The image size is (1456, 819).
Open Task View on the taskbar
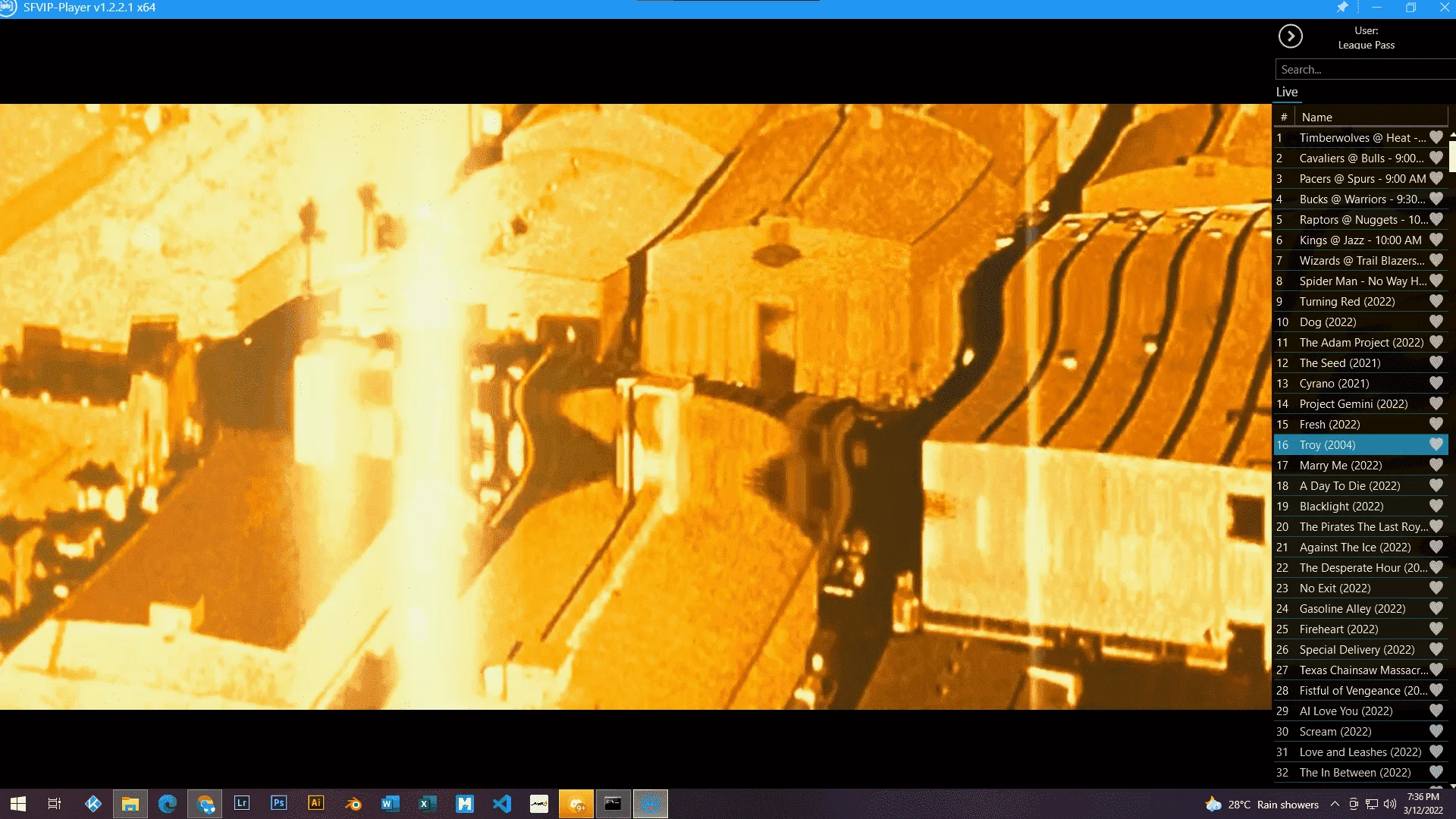click(x=55, y=804)
